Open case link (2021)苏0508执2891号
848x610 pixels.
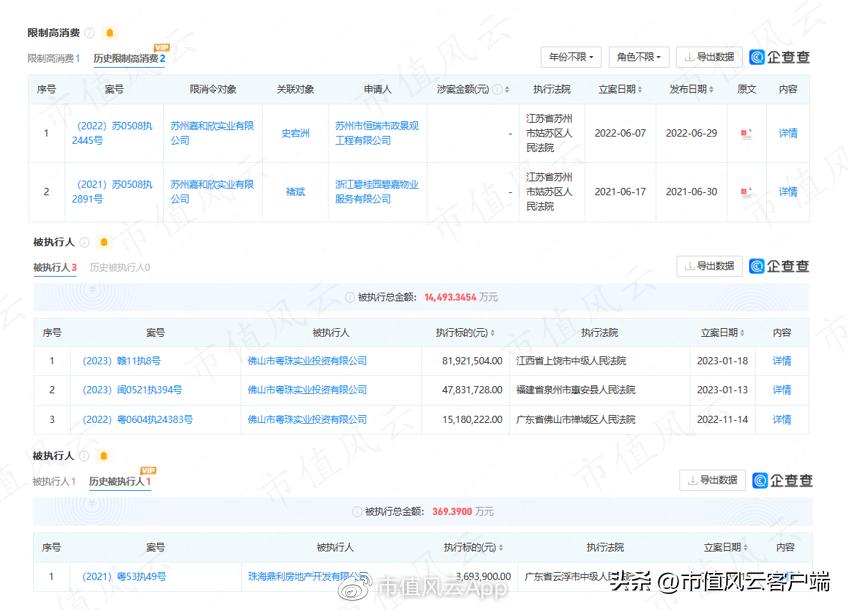click(x=111, y=190)
